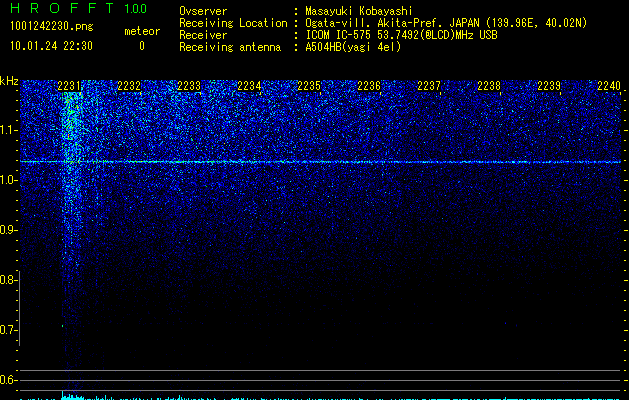Click the bright carrier line near 1.04 kHz
629x400 pixels.
321,162
